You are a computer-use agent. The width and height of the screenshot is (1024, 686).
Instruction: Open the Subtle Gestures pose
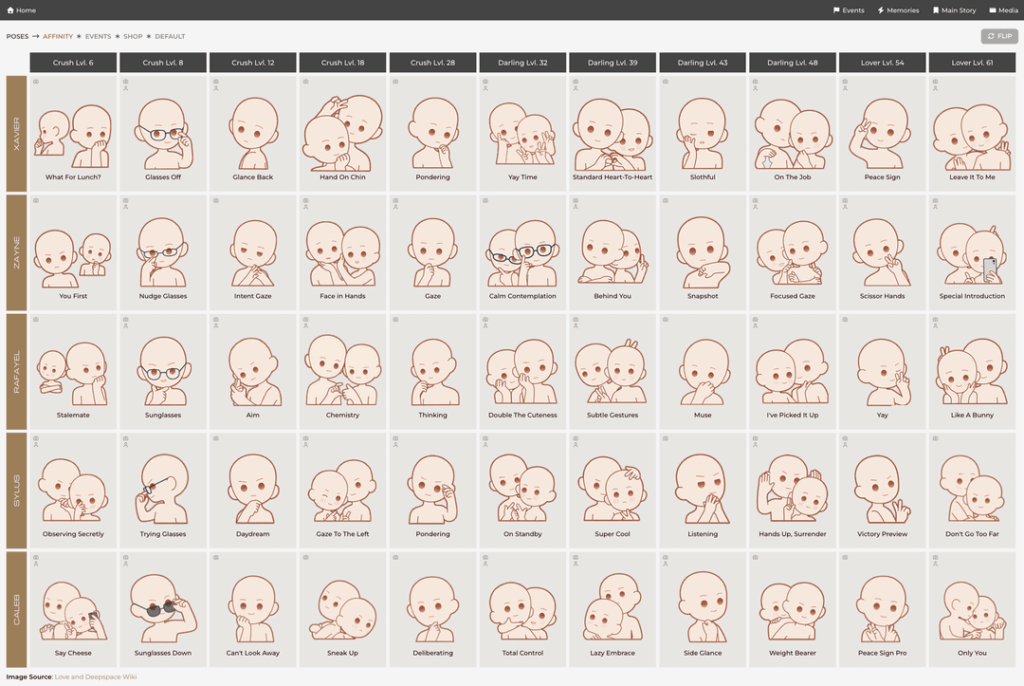click(613, 371)
